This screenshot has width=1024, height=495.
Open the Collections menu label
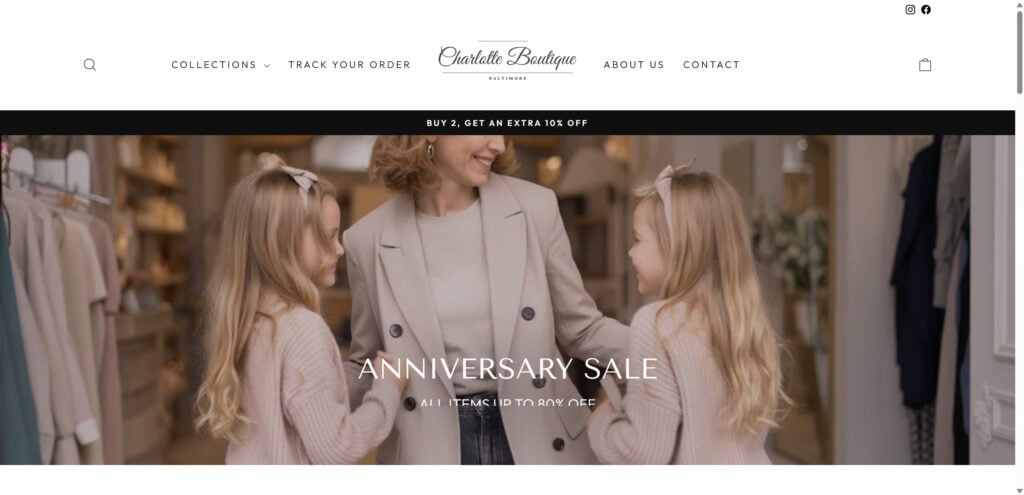coord(214,65)
